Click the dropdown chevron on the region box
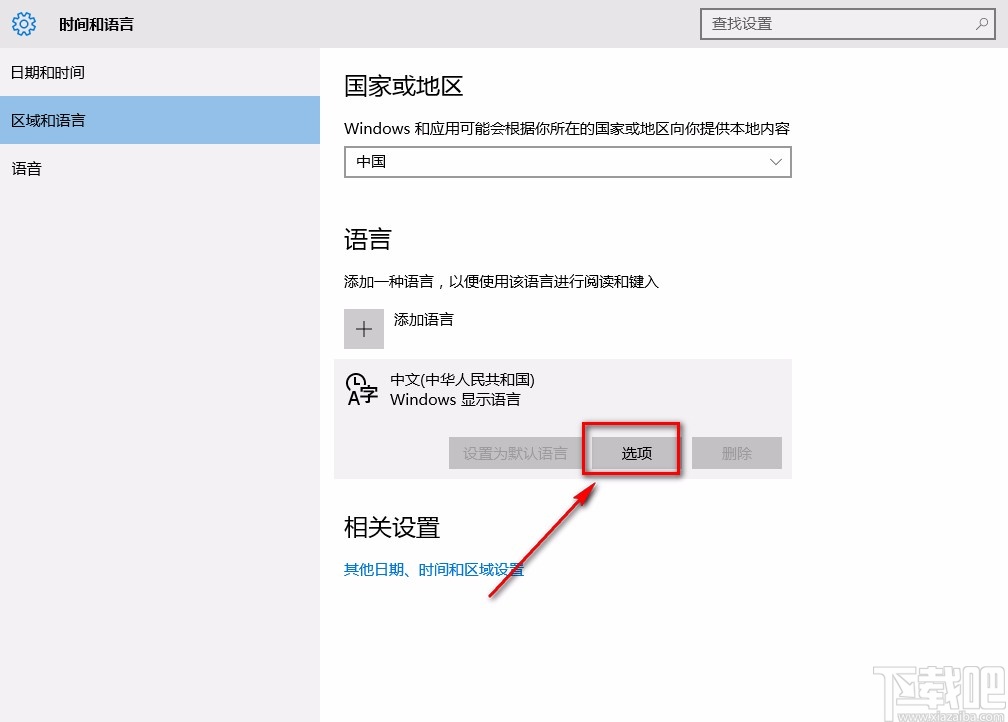This screenshot has height=722, width=1008. (x=776, y=162)
